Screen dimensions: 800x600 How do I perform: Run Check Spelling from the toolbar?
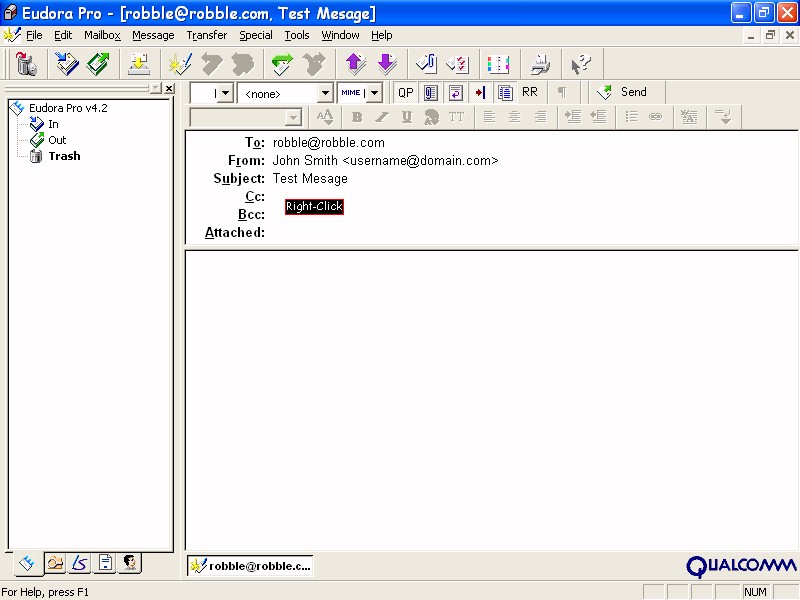pyautogui.click(x=458, y=64)
